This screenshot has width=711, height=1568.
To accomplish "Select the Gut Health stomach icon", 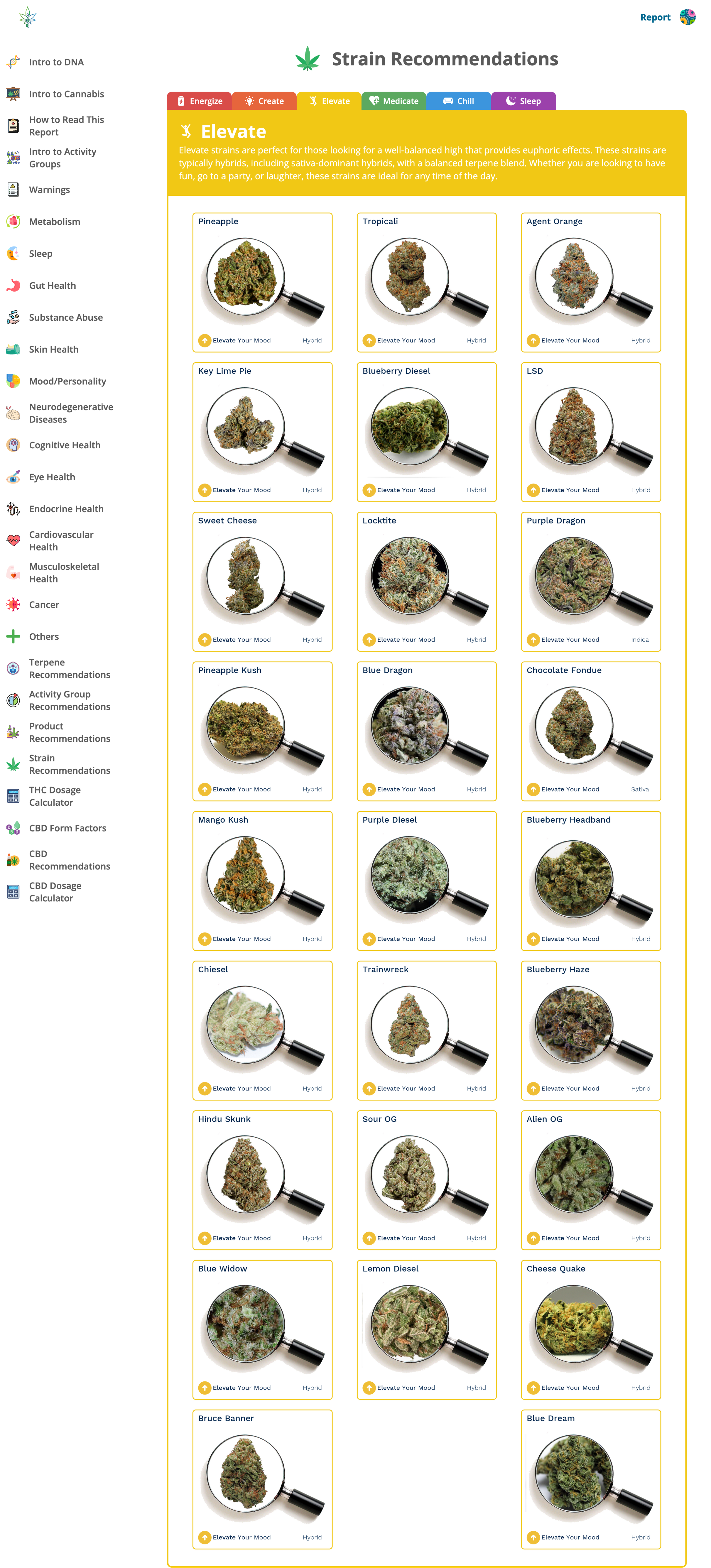I will tap(13, 285).
